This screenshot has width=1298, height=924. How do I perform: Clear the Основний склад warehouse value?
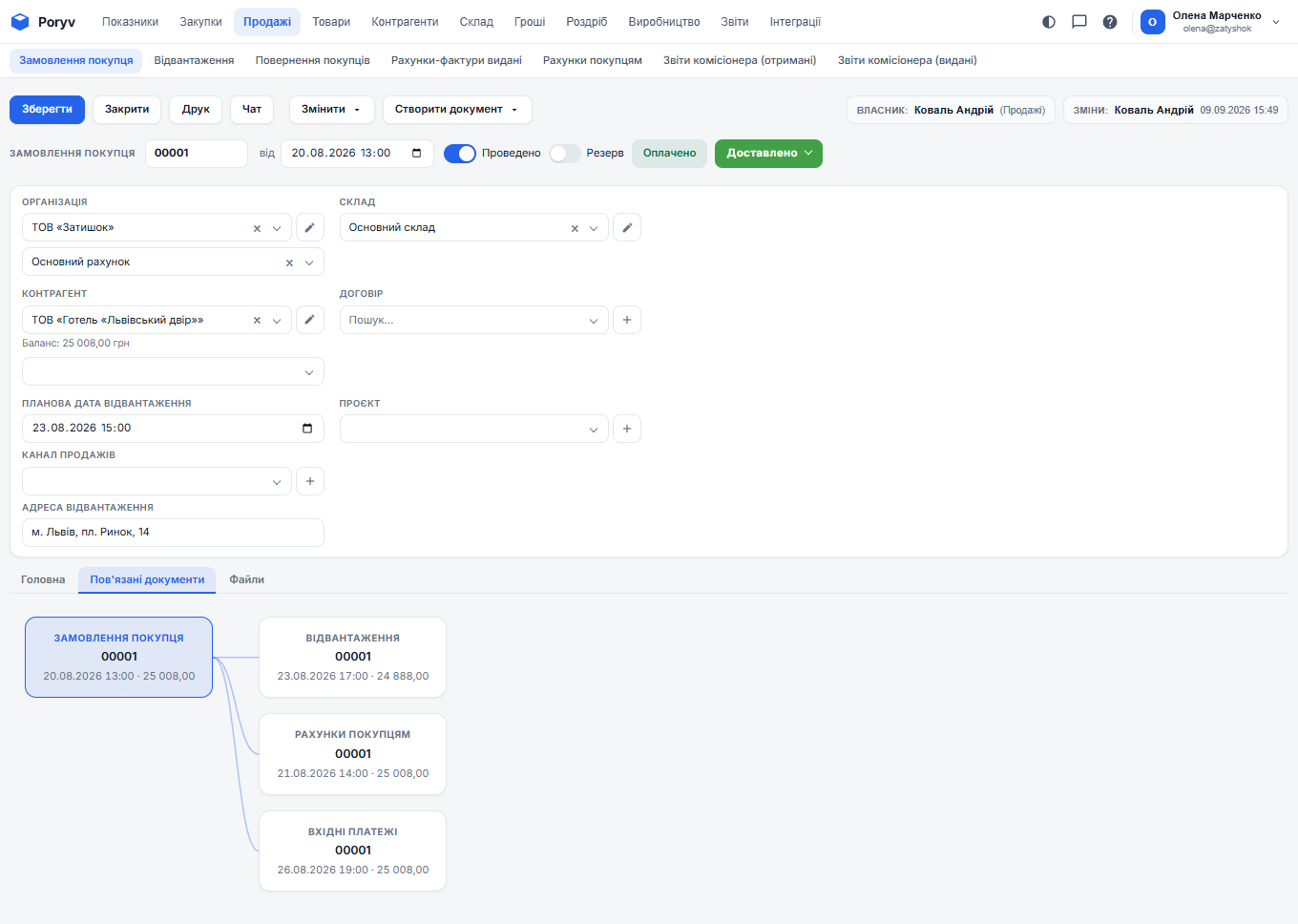[x=575, y=228]
